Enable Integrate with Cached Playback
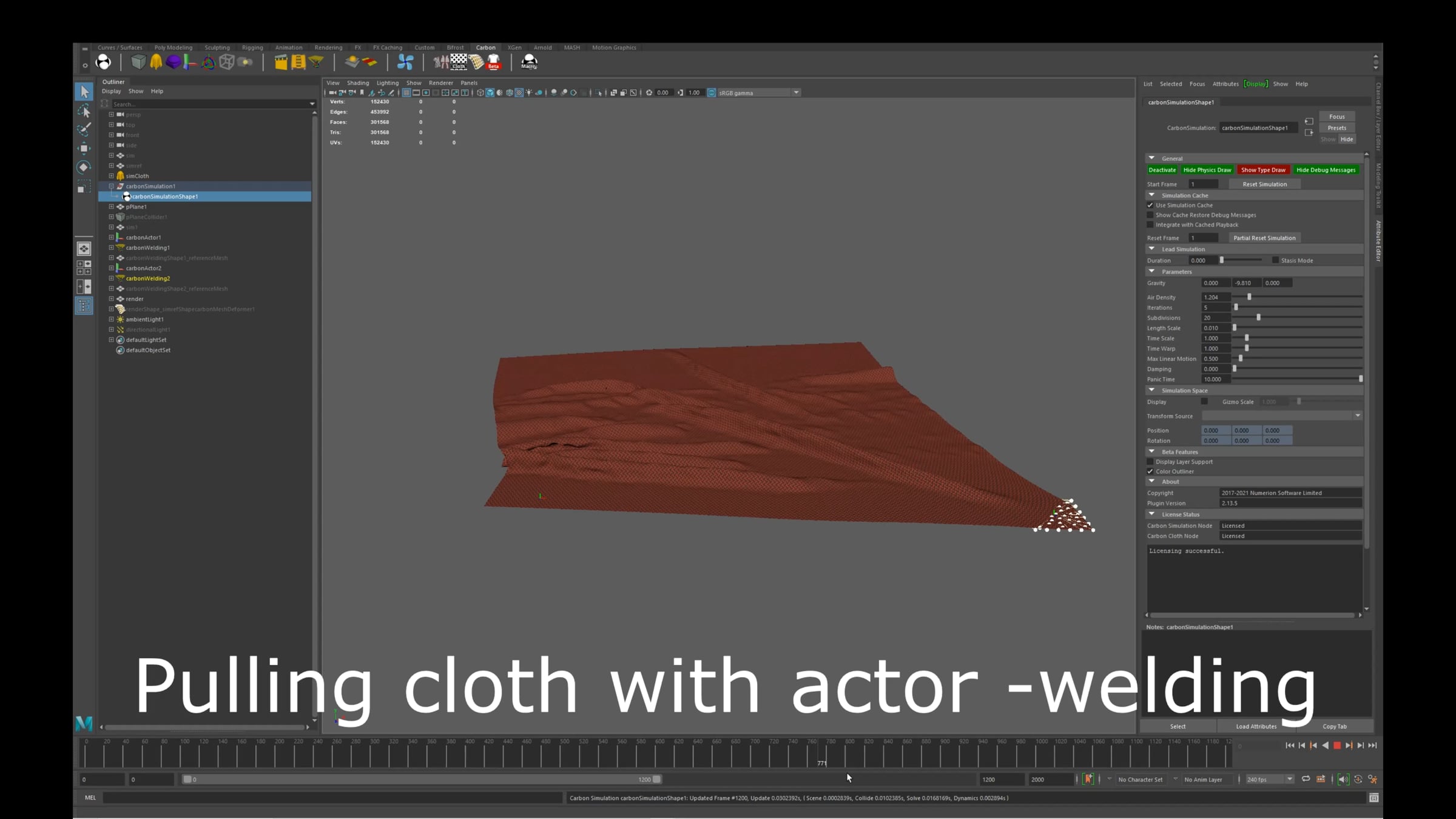The height and width of the screenshot is (819, 1456). click(x=1150, y=225)
